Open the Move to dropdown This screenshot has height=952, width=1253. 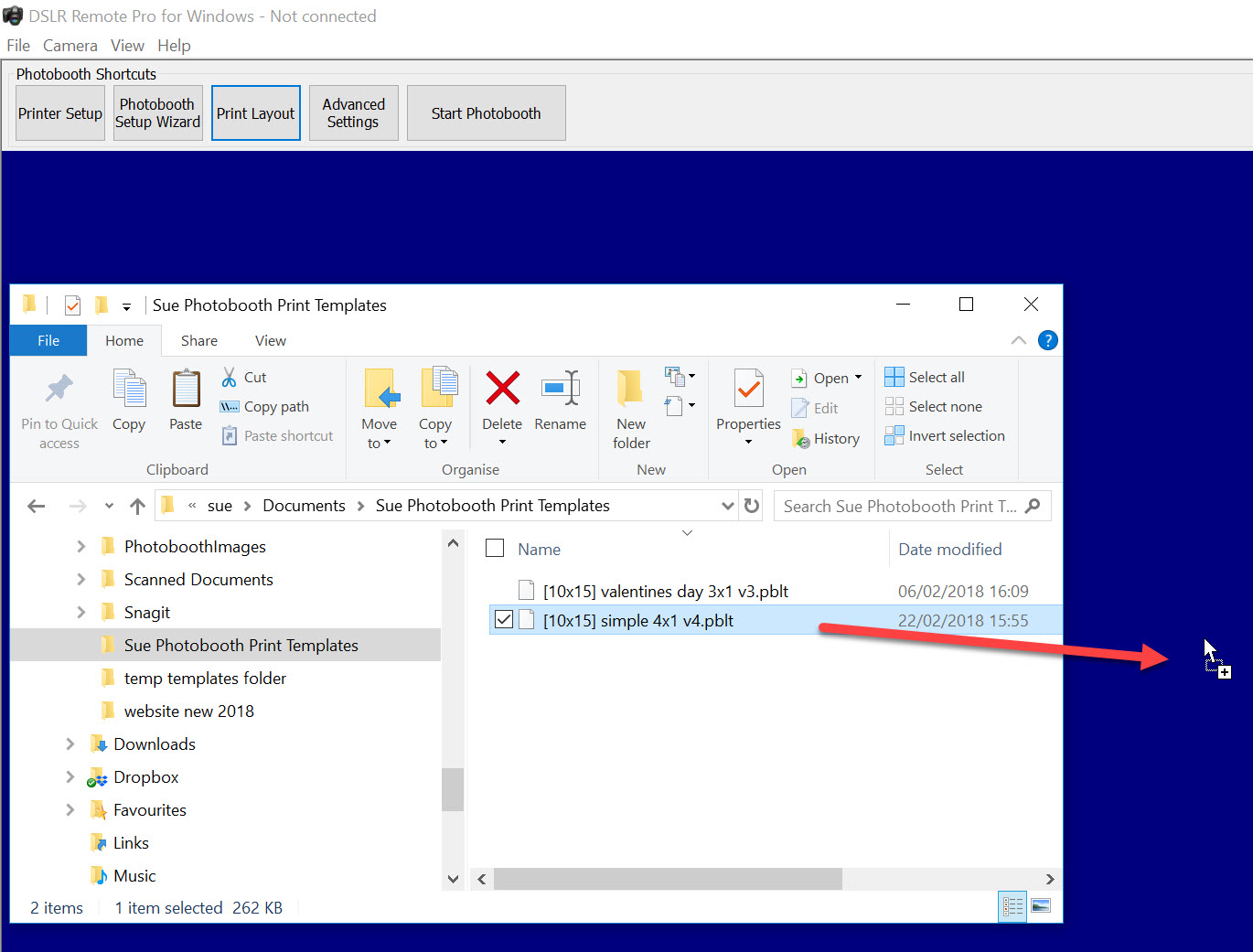pyautogui.click(x=379, y=433)
